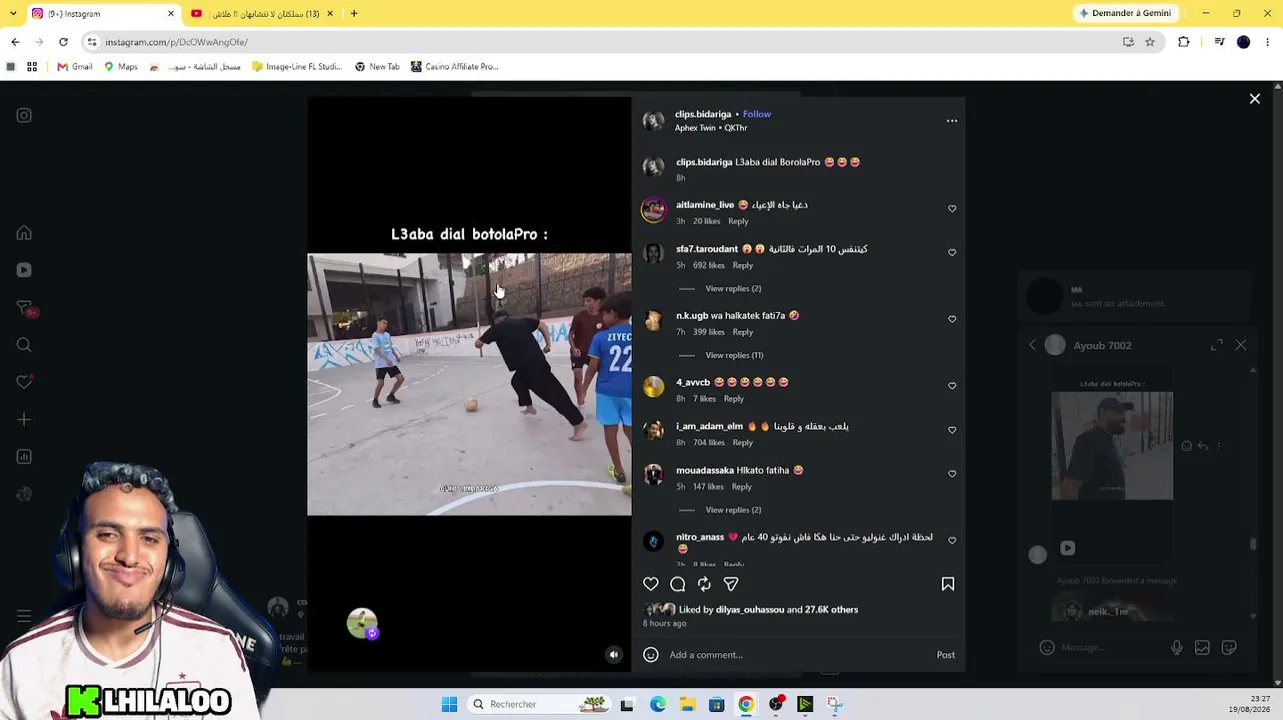Follow the clips.bidariga account
Viewport: 1283px width, 720px height.
(757, 114)
